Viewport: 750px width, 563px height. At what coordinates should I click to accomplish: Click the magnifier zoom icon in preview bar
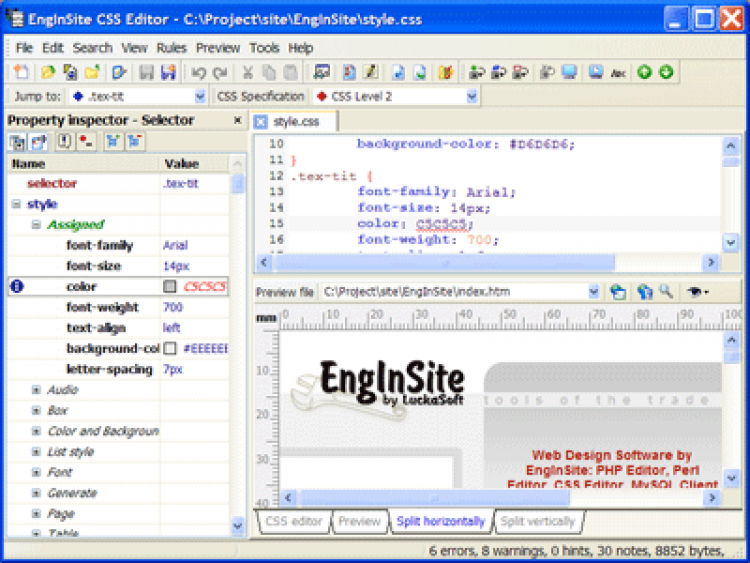pyautogui.click(x=666, y=291)
